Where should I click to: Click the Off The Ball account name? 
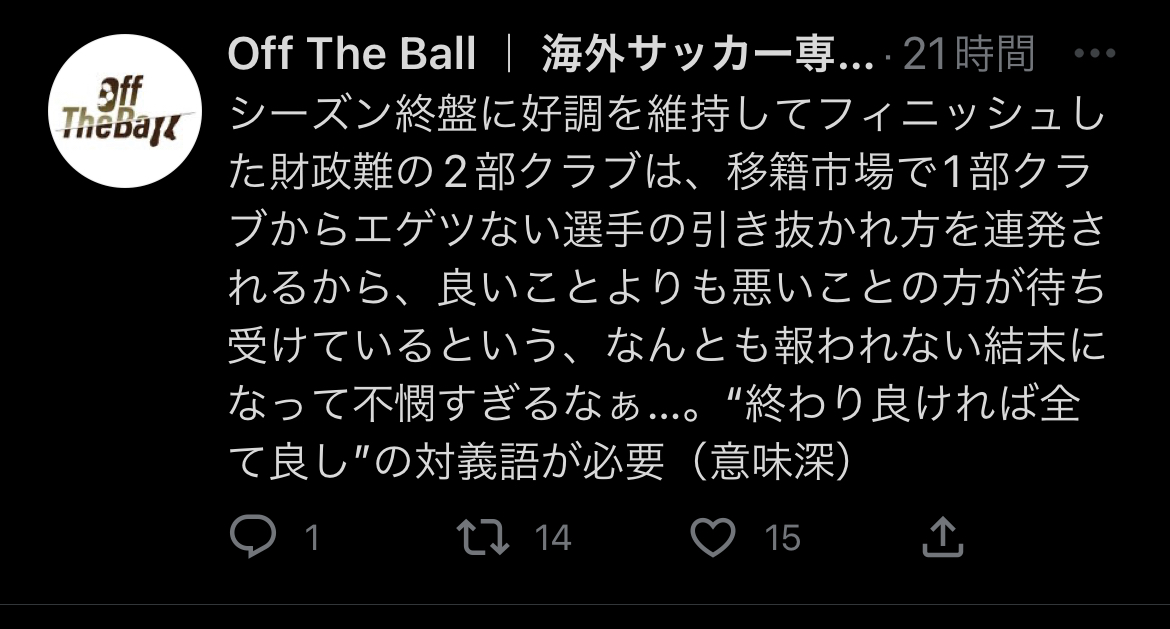coord(351,54)
